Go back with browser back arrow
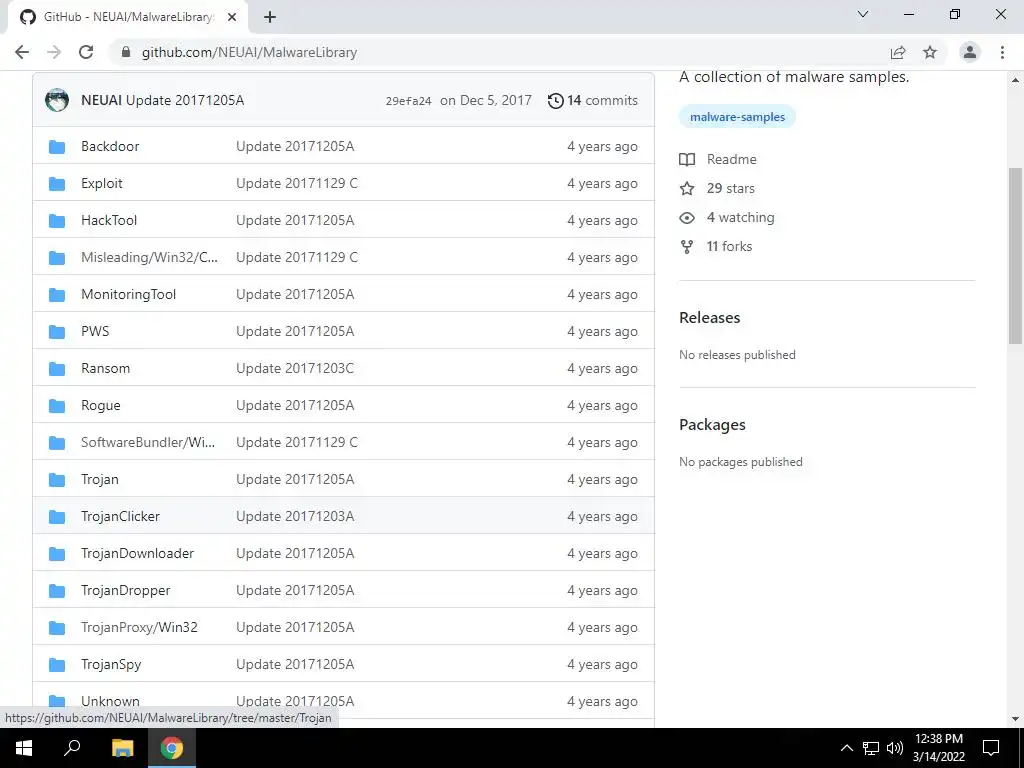1024x768 pixels. [22, 52]
